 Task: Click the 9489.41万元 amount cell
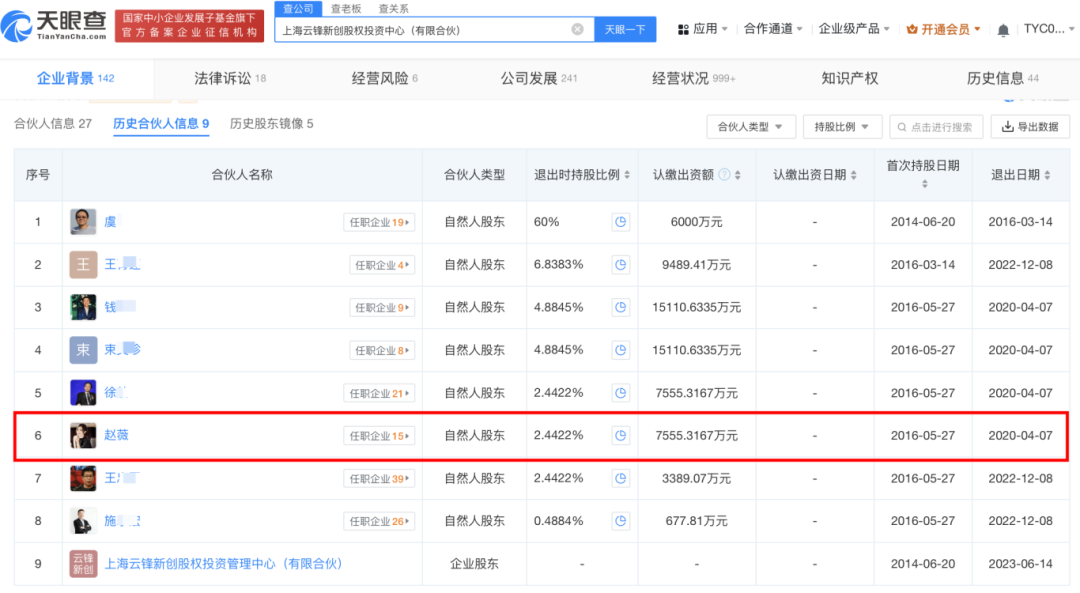point(696,264)
